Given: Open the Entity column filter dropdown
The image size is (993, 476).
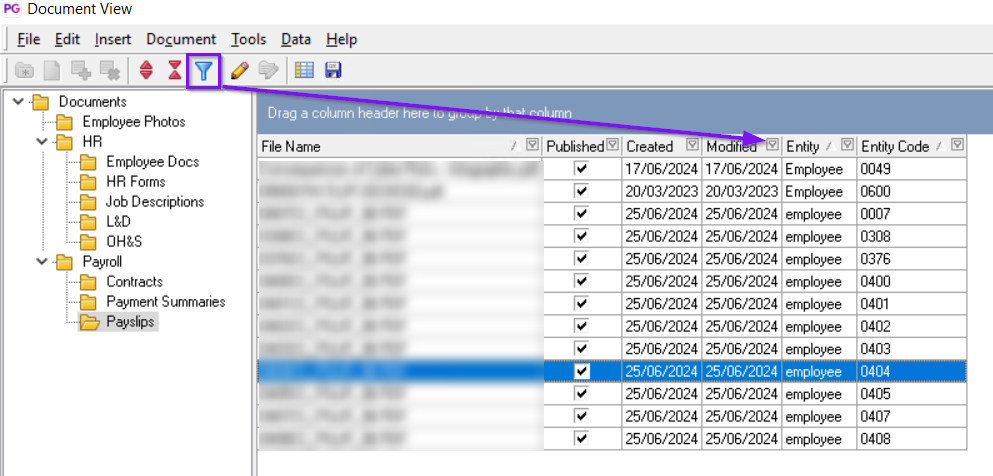Looking at the screenshot, I should (x=847, y=145).
